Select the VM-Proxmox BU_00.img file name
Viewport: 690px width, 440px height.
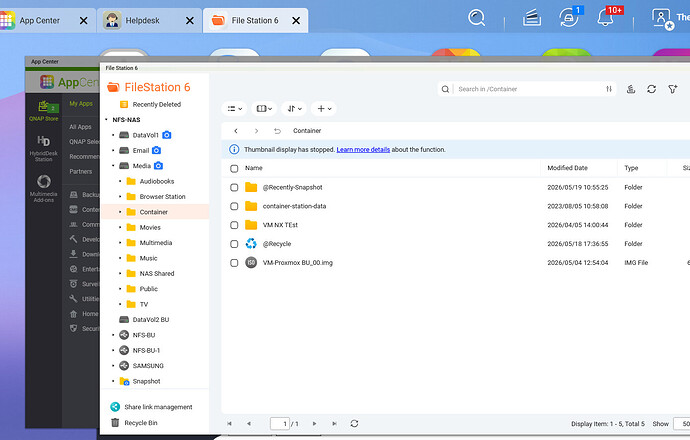click(x=297, y=263)
